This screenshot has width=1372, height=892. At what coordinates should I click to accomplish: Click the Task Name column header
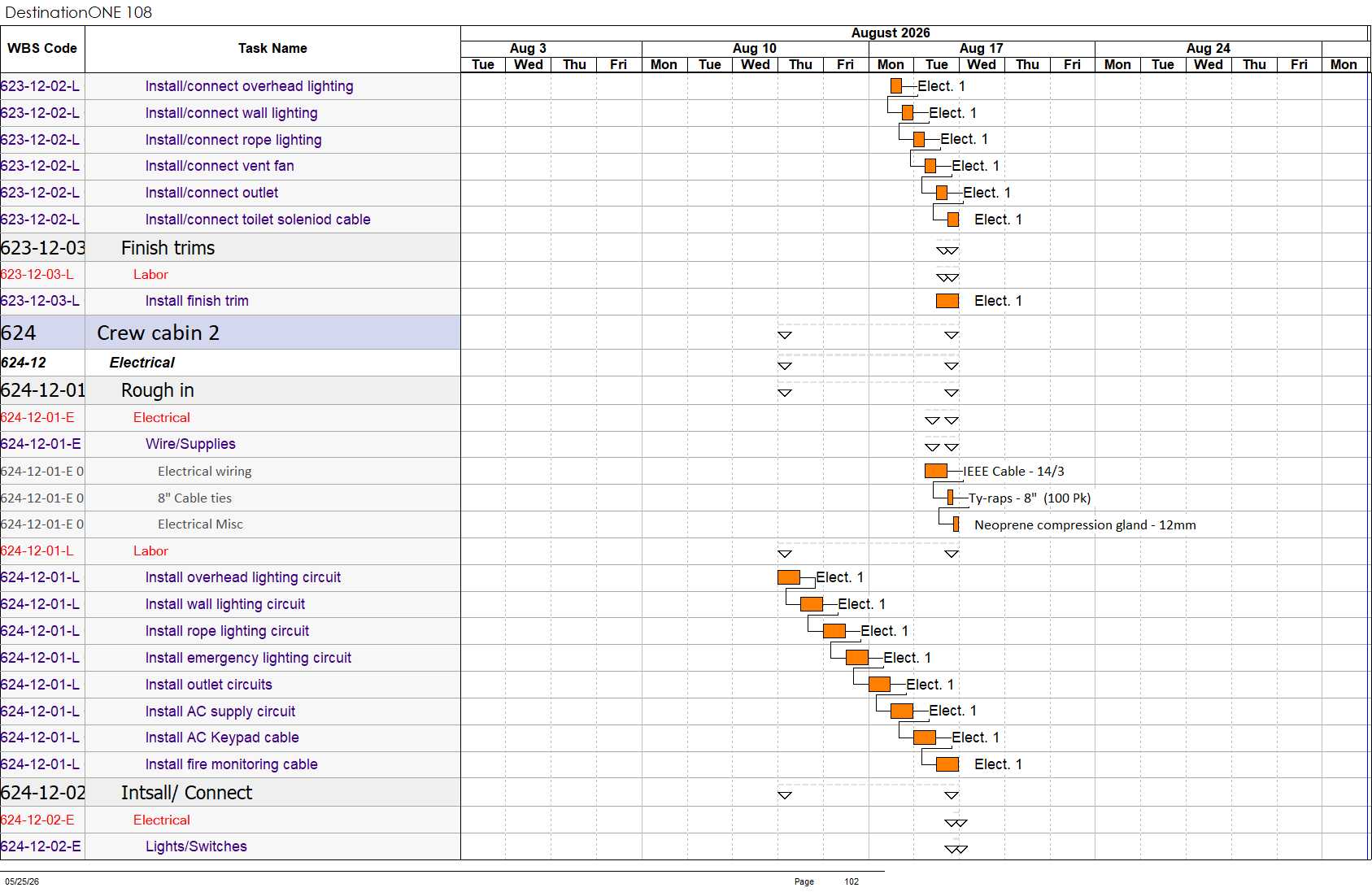pyautogui.click(x=272, y=49)
